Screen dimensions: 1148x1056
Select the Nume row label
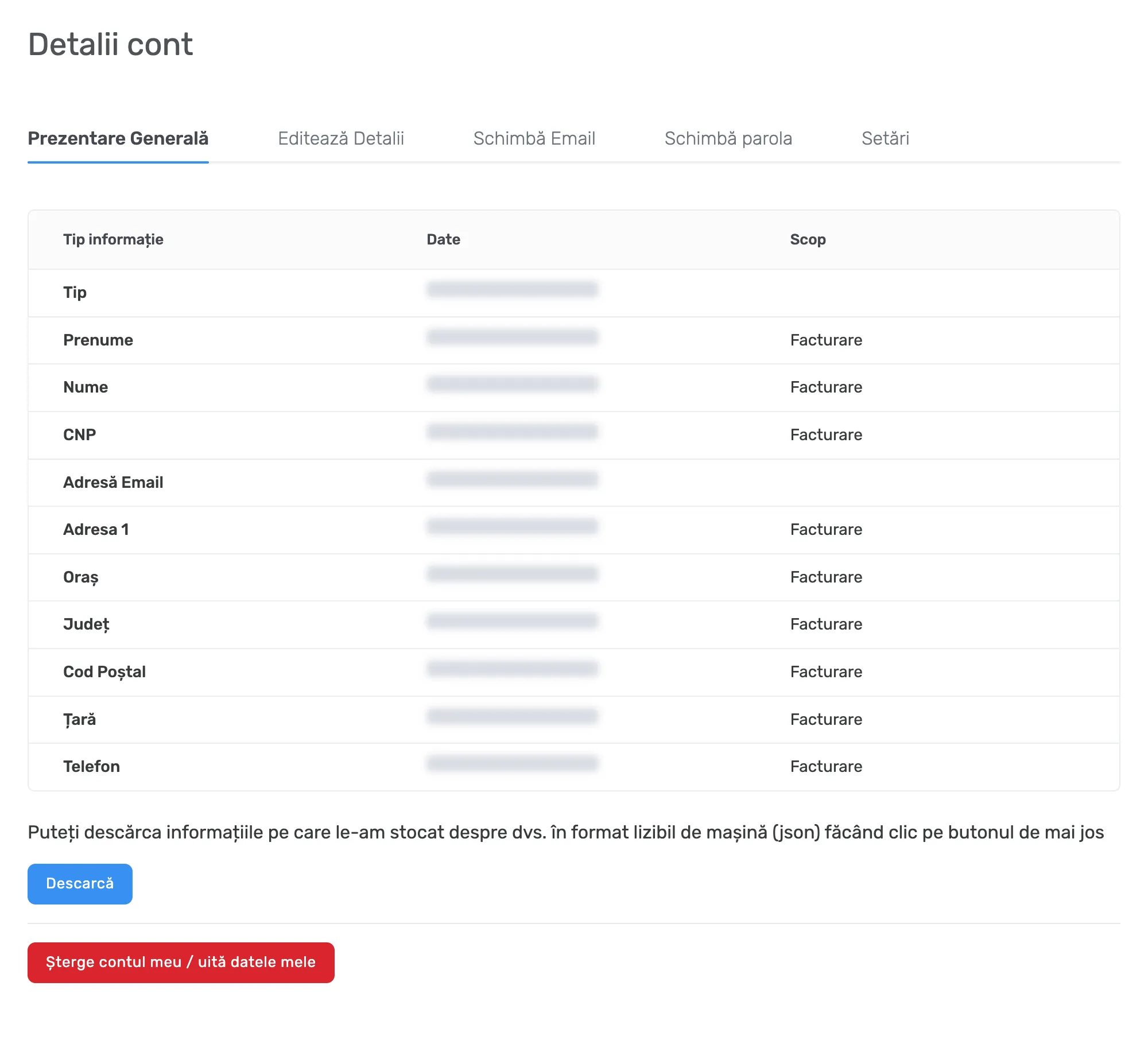pyautogui.click(x=86, y=387)
